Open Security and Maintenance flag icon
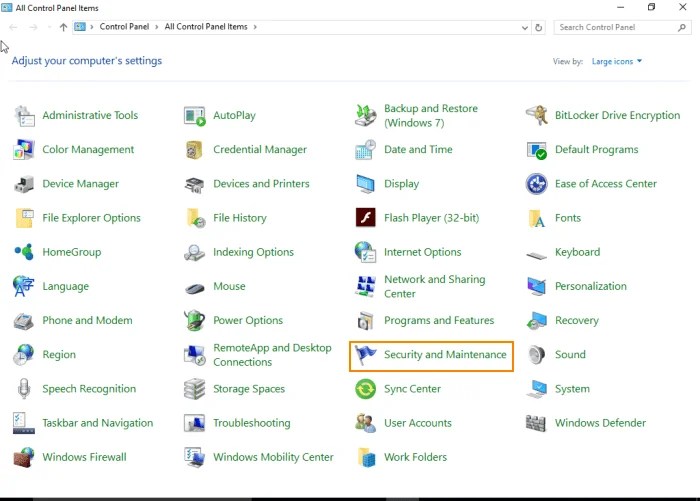This screenshot has height=501, width=700. pos(366,355)
